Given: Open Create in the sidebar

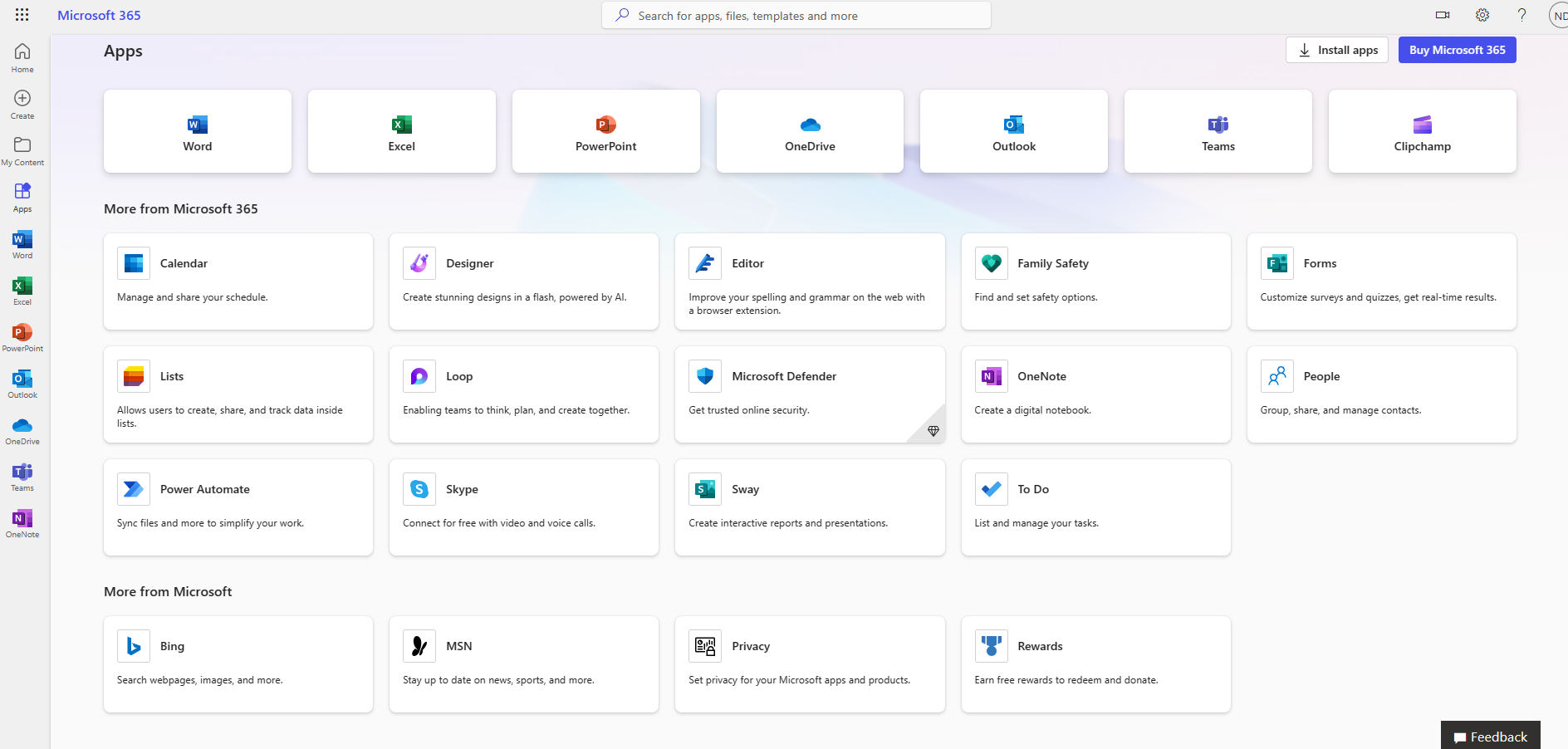Looking at the screenshot, I should [22, 105].
